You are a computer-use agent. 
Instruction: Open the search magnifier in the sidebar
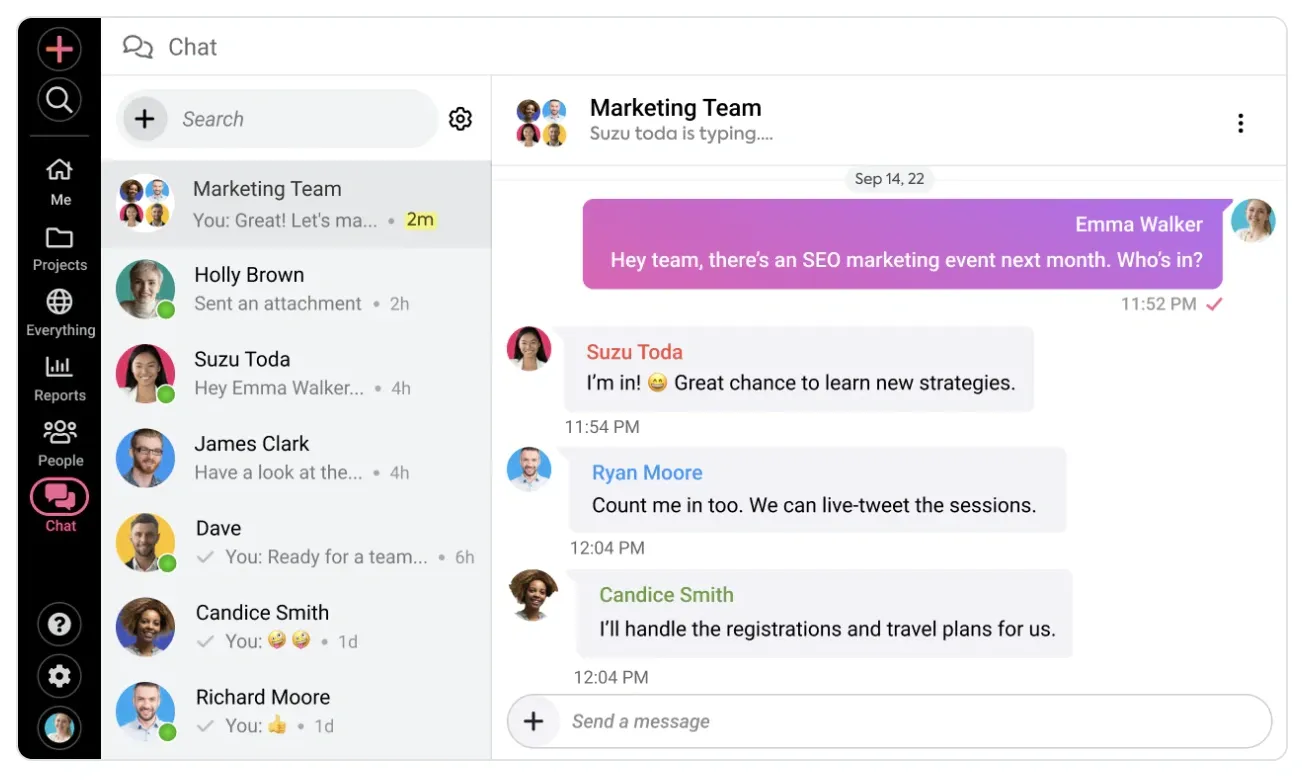point(59,99)
